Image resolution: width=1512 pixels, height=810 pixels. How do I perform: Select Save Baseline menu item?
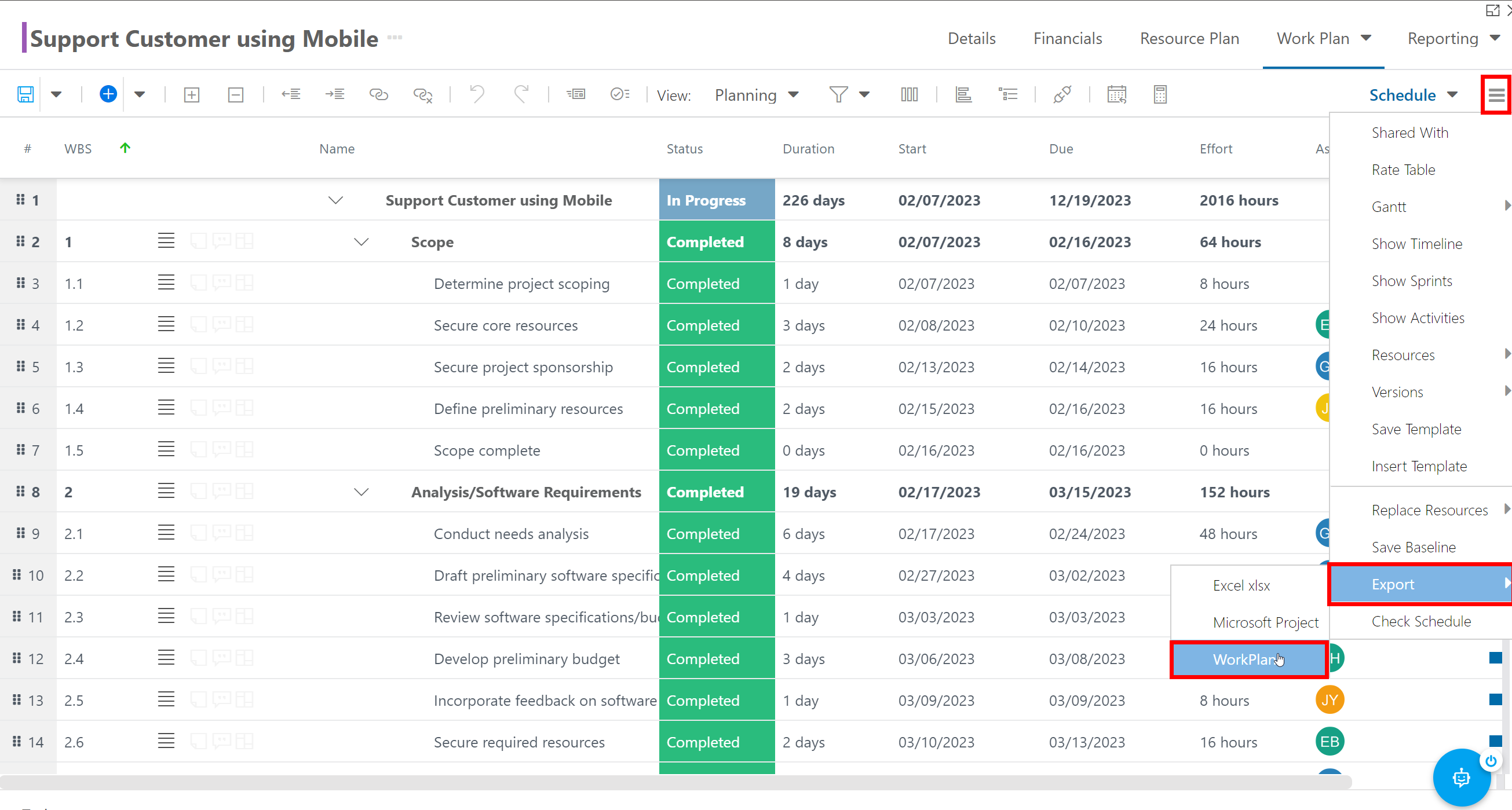1420,547
